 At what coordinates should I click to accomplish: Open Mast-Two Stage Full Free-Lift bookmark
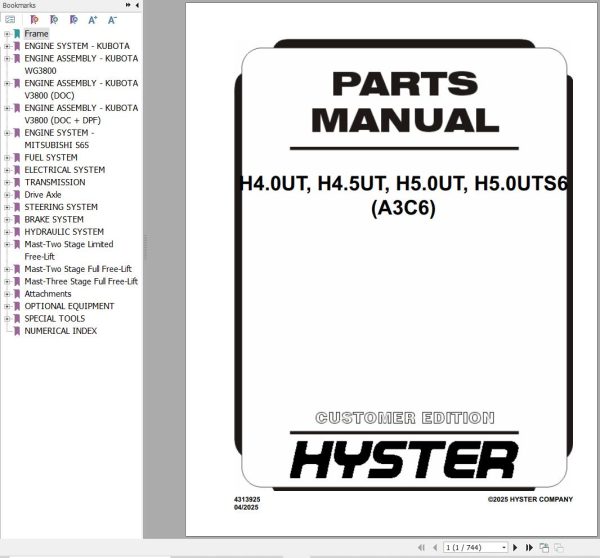[78, 269]
